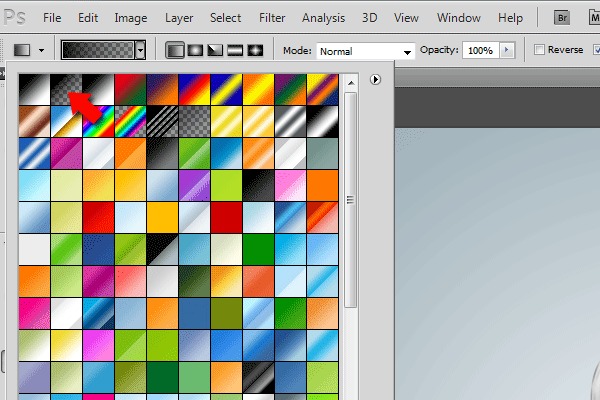Open the Help menu
600x400 pixels.
click(510, 18)
